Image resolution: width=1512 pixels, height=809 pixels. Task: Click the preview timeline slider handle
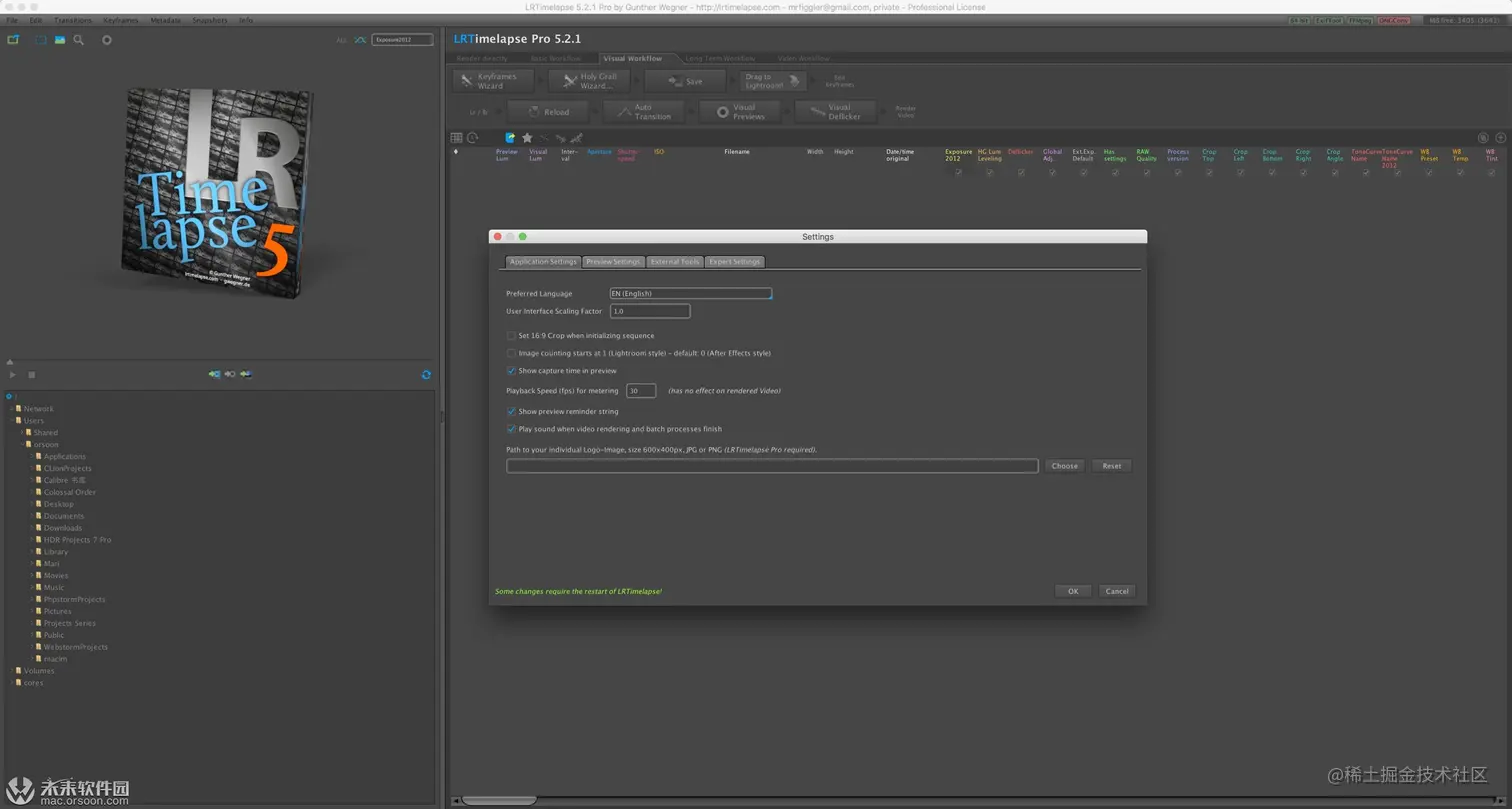click(x=10, y=362)
